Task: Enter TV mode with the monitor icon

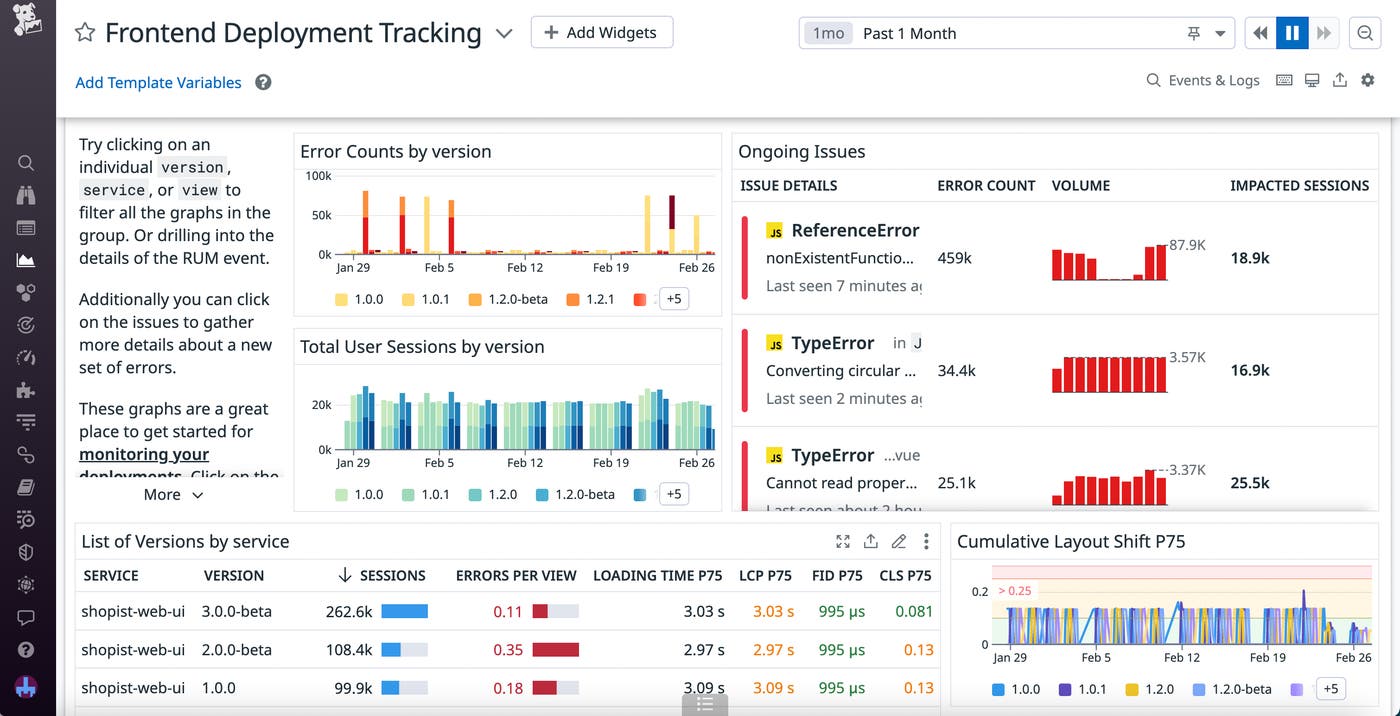Action: [x=1312, y=80]
